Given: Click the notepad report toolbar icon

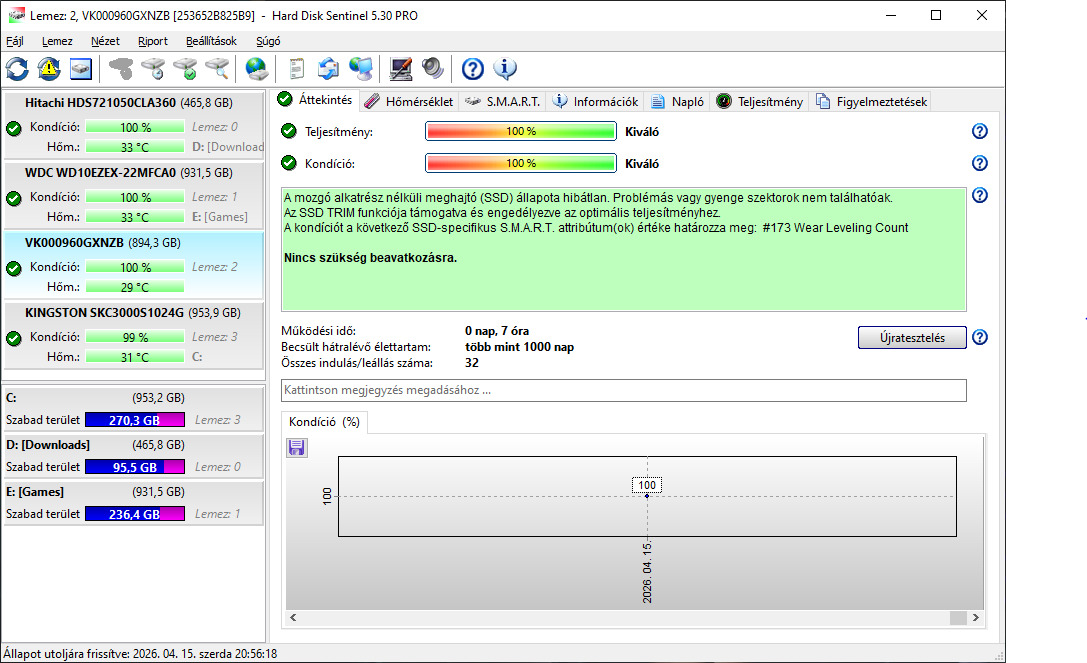Looking at the screenshot, I should tap(297, 69).
